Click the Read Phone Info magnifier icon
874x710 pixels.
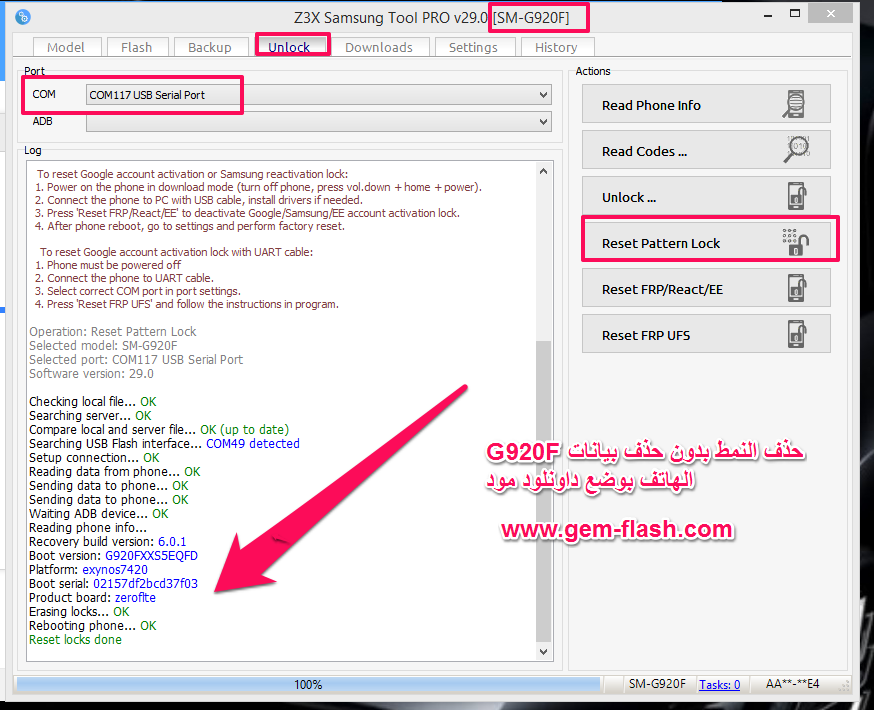pyautogui.click(x=794, y=104)
